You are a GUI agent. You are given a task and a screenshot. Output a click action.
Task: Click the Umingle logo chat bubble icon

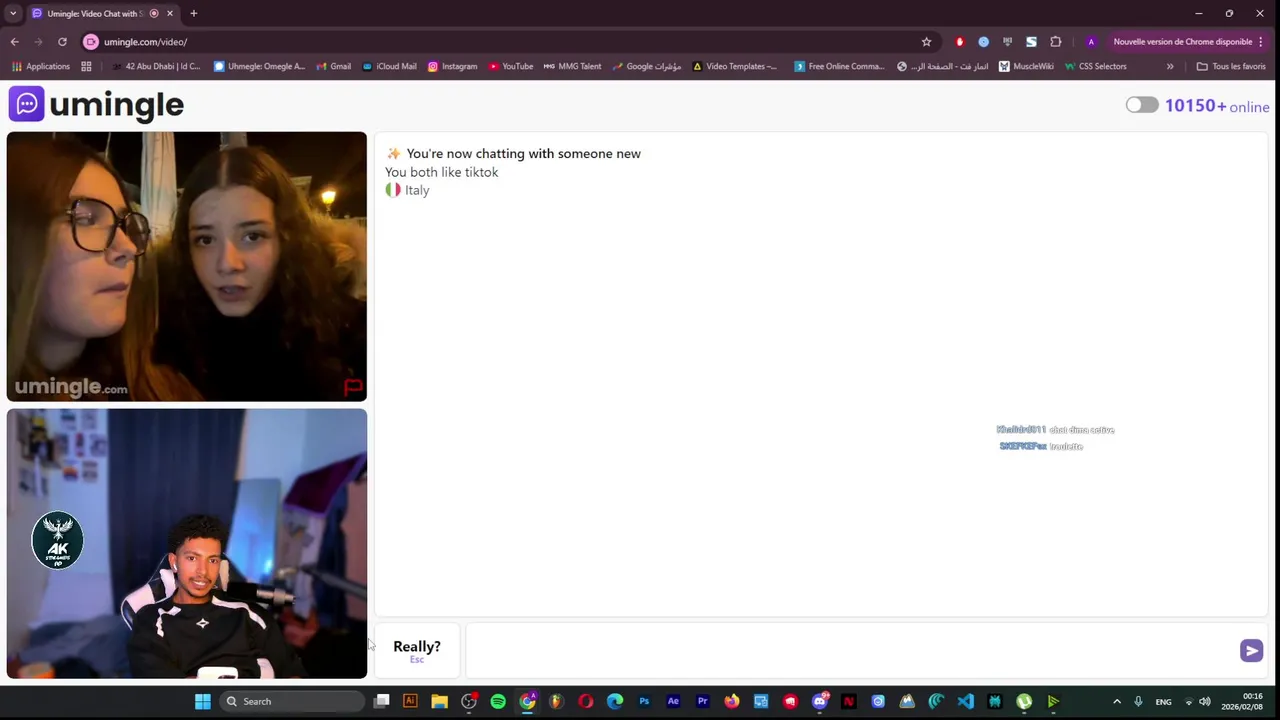click(27, 104)
